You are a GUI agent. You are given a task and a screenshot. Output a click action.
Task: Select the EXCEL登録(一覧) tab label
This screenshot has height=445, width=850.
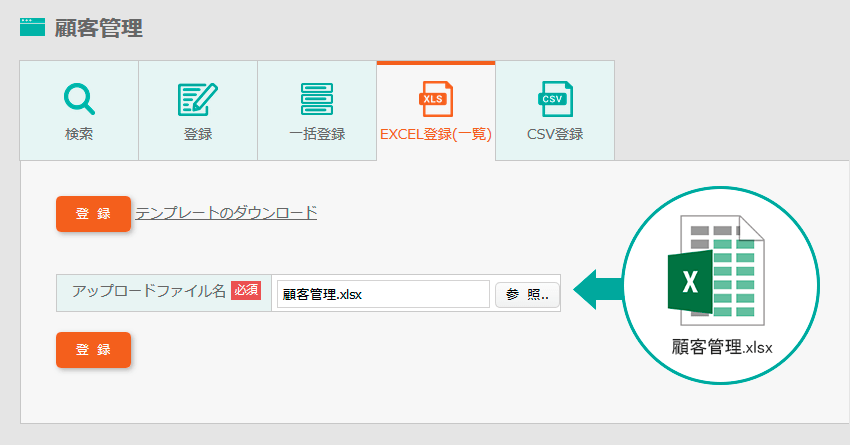click(x=436, y=134)
